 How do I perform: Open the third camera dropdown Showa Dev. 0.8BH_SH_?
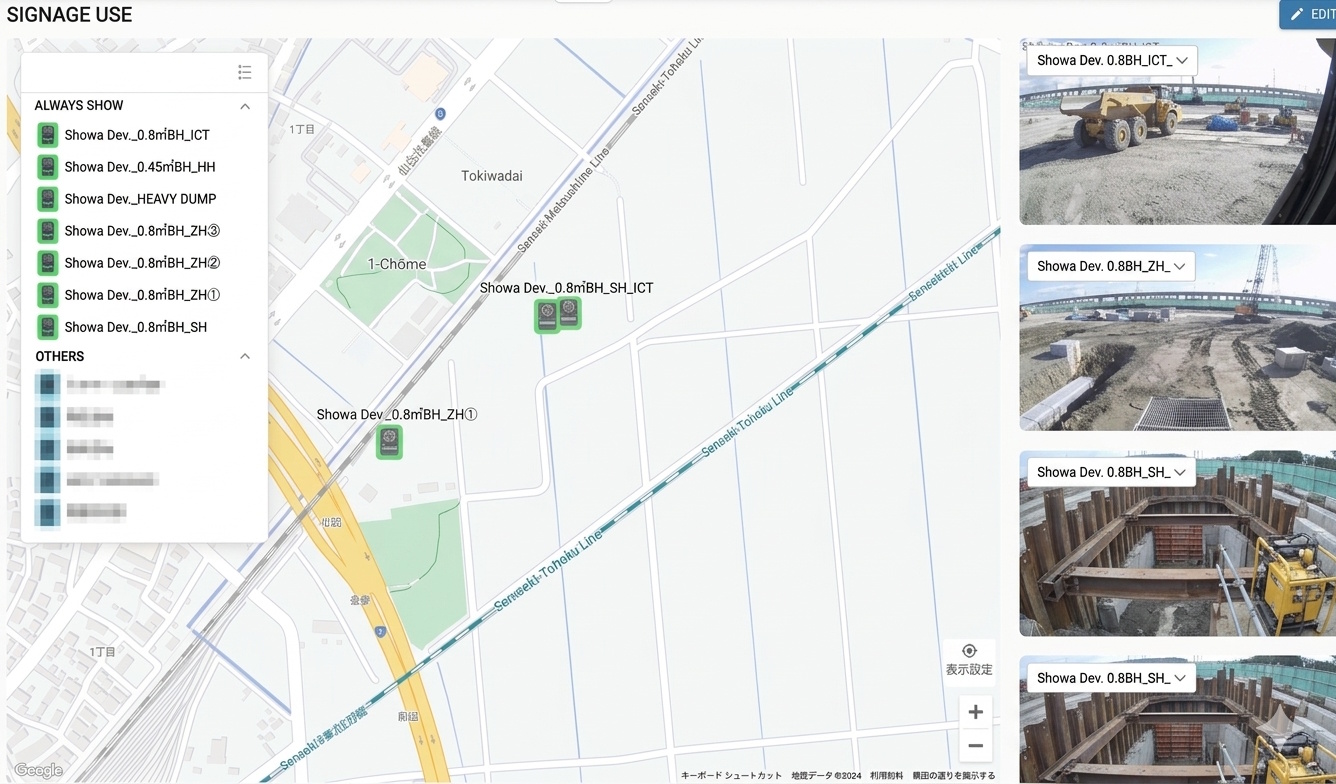click(x=1111, y=472)
